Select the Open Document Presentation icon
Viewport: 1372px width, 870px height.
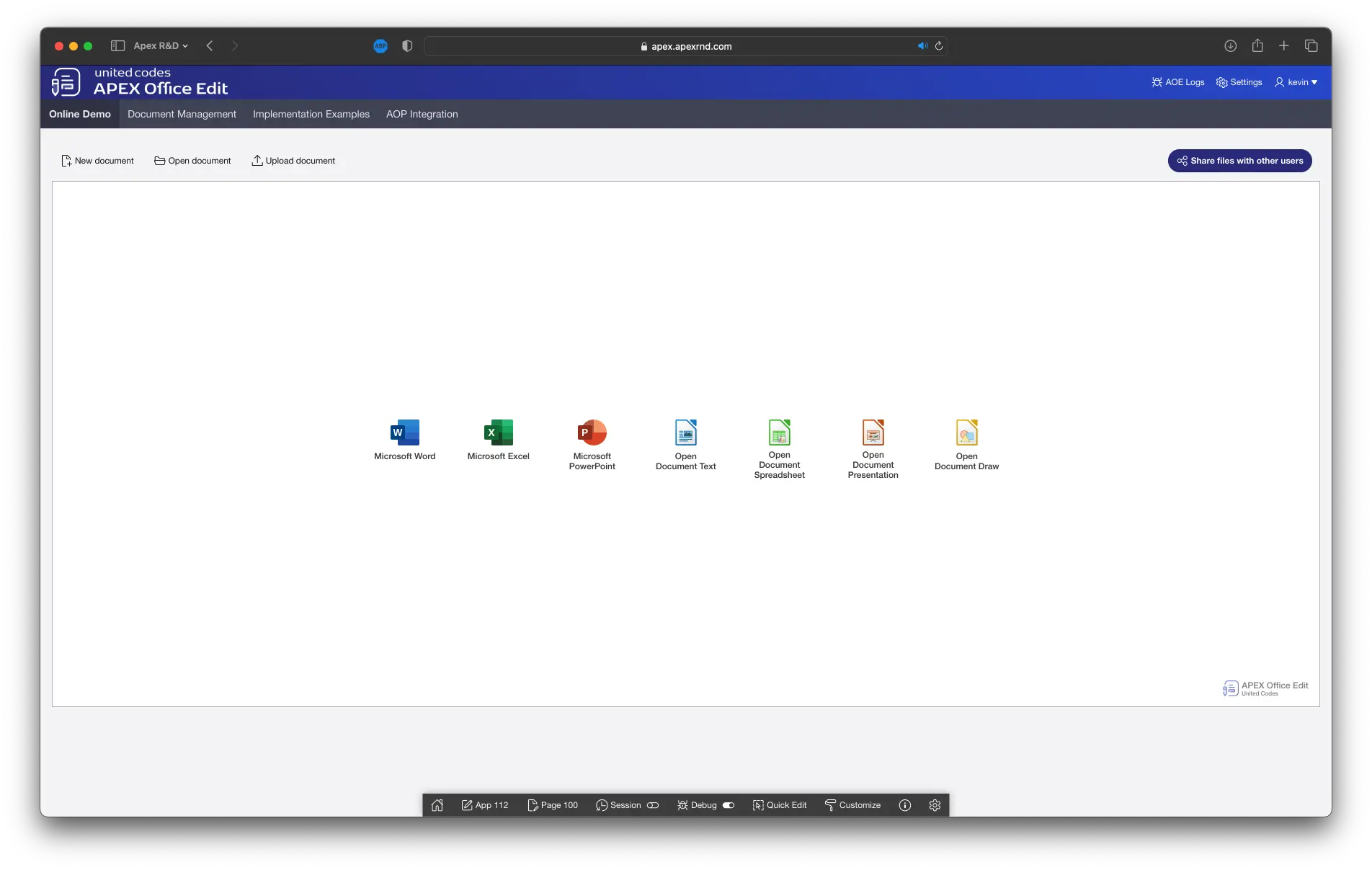pos(873,432)
